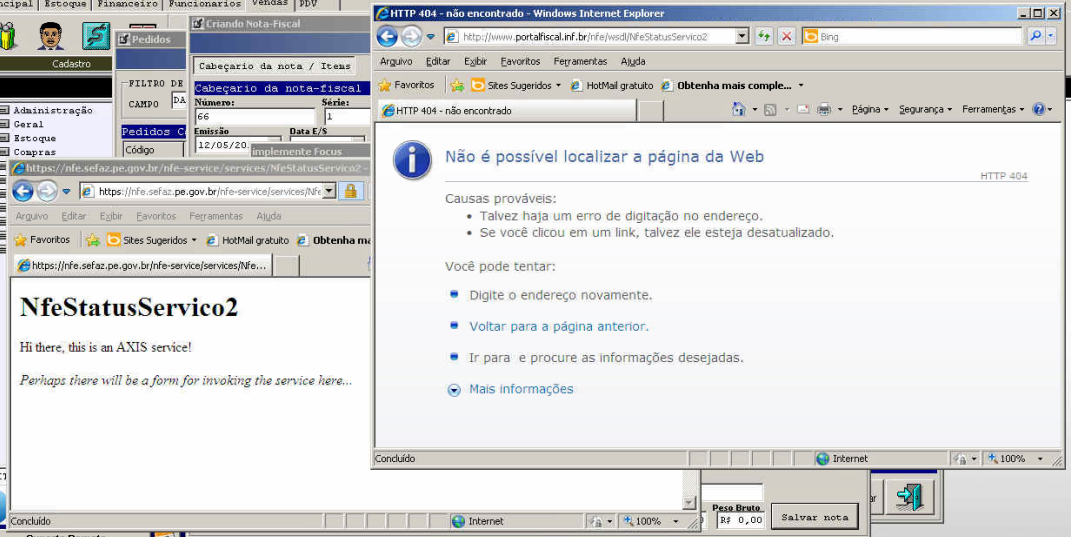Click the portalfiscal.inf.br address field
This screenshot has height=537, width=1071.
coord(589,36)
